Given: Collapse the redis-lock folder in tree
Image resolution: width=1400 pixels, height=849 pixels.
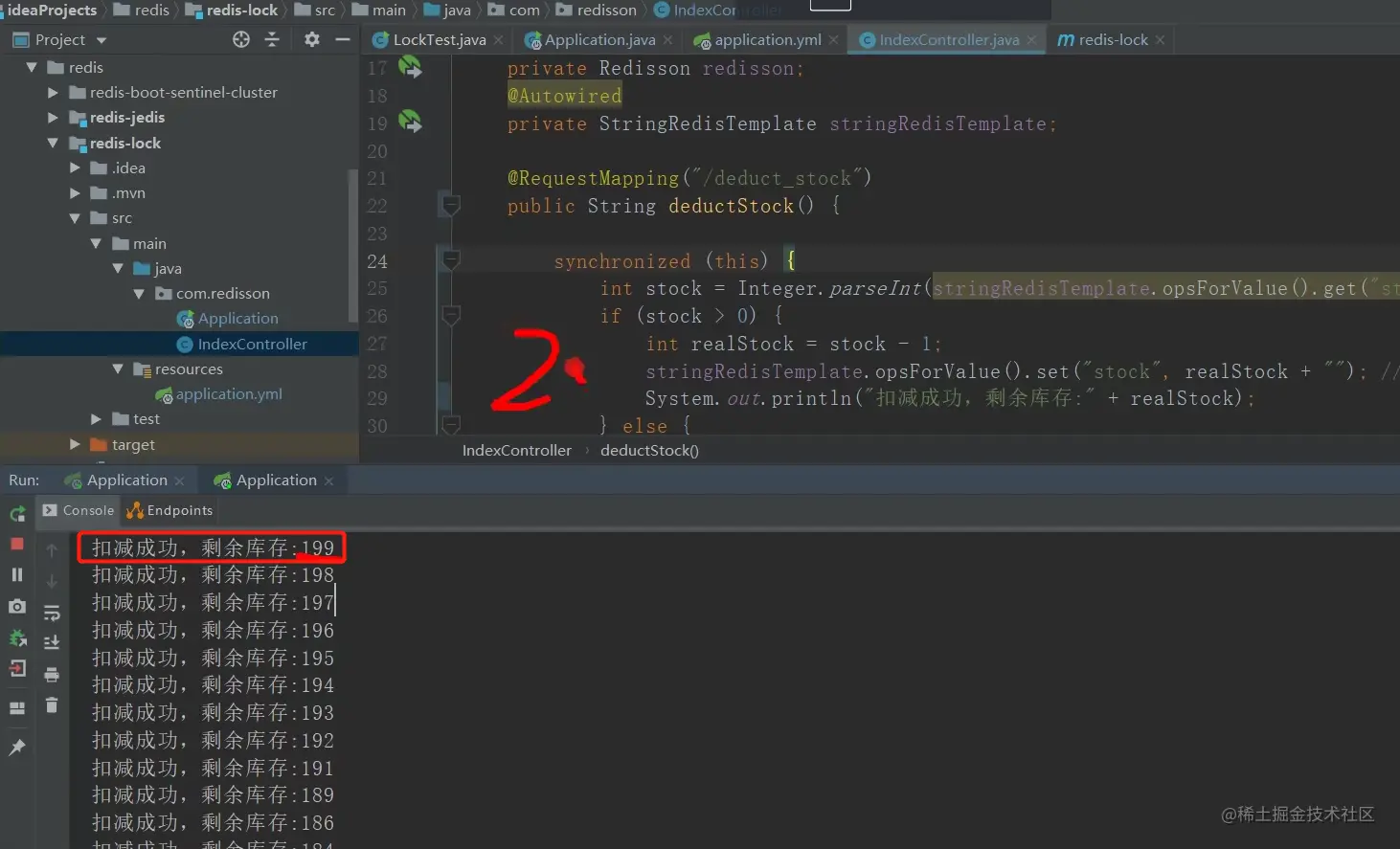Looking at the screenshot, I should pos(54,143).
